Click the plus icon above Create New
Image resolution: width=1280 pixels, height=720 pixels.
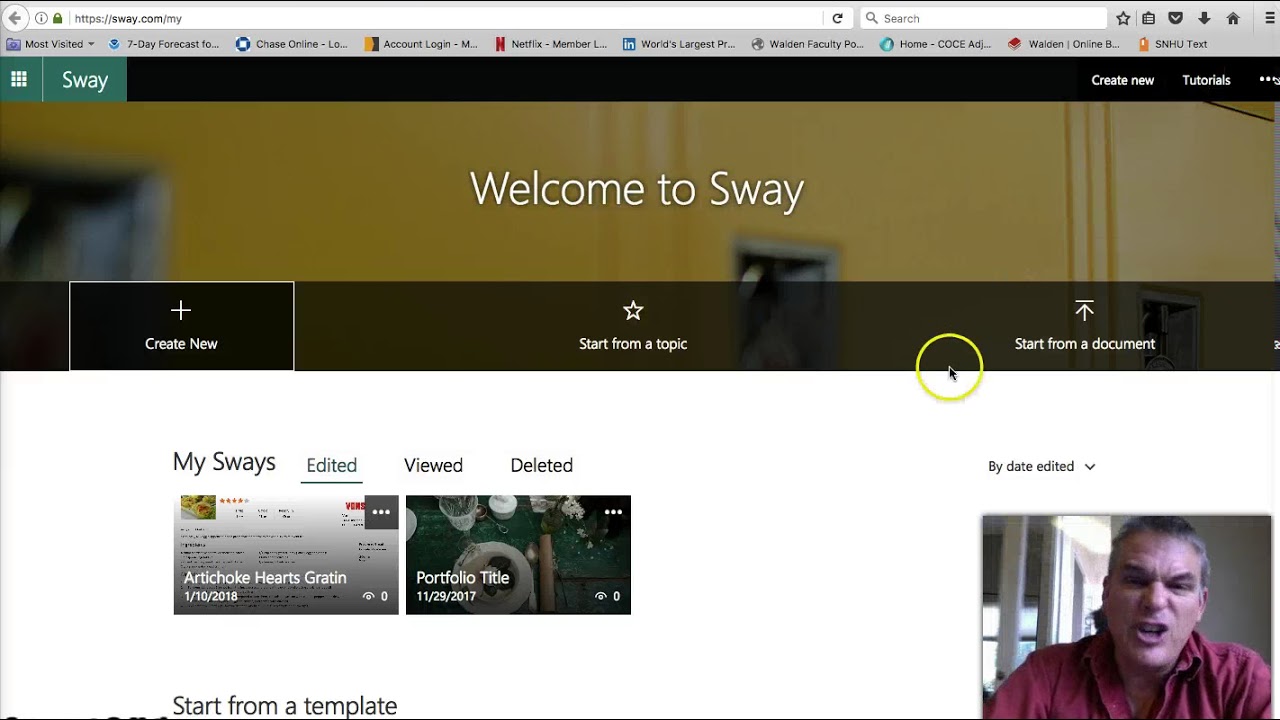(181, 311)
